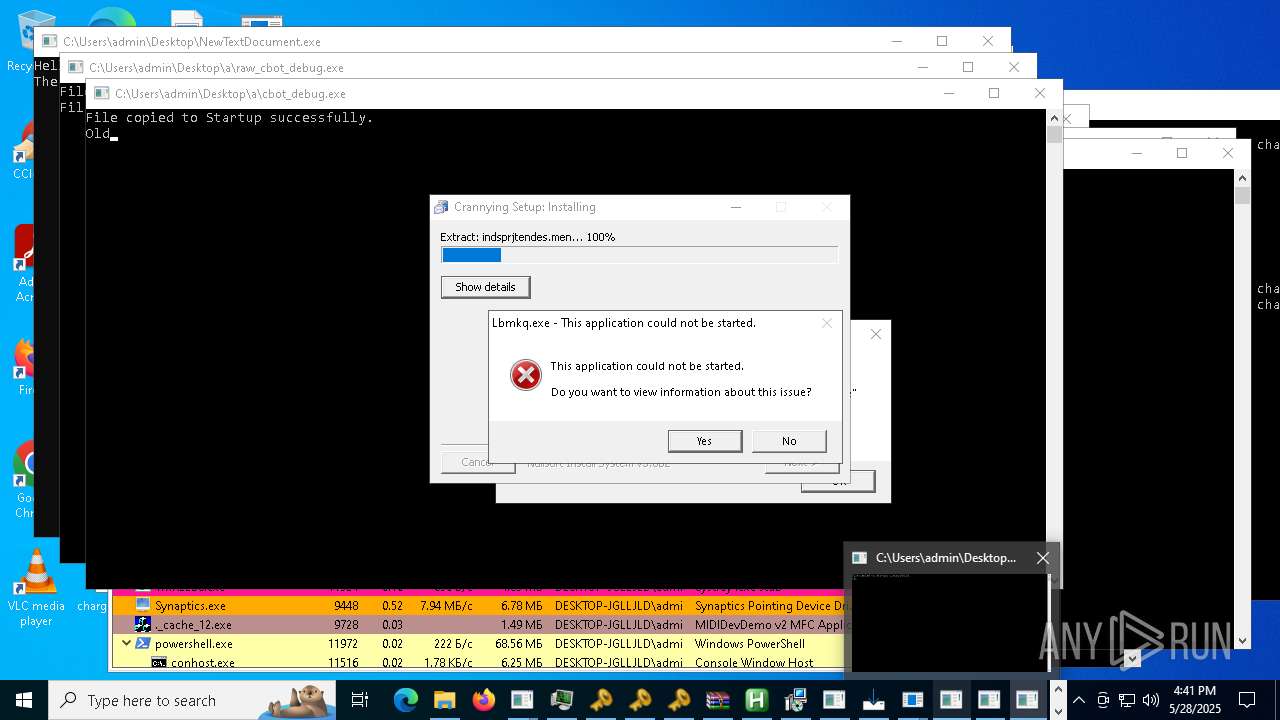Select the ._cache_12.exe process row

point(480,624)
